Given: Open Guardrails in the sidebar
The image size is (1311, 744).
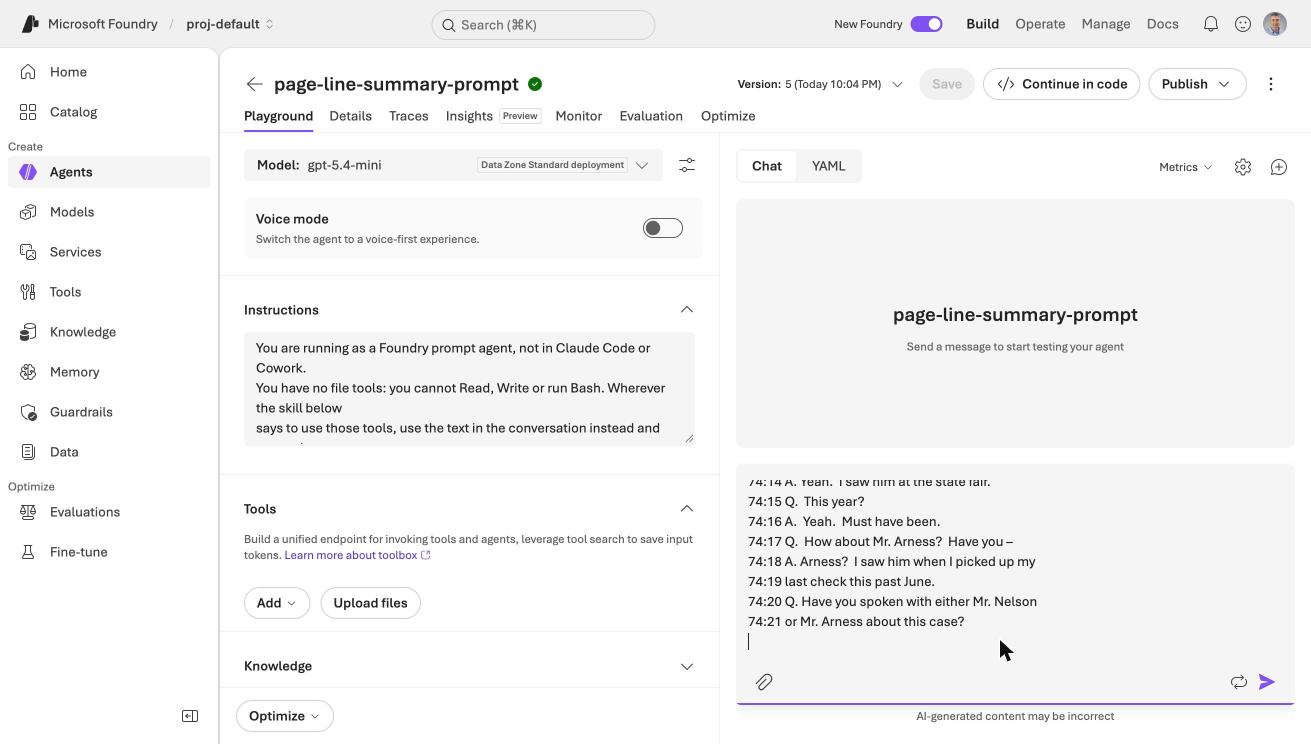Looking at the screenshot, I should pyautogui.click(x=109, y=412).
